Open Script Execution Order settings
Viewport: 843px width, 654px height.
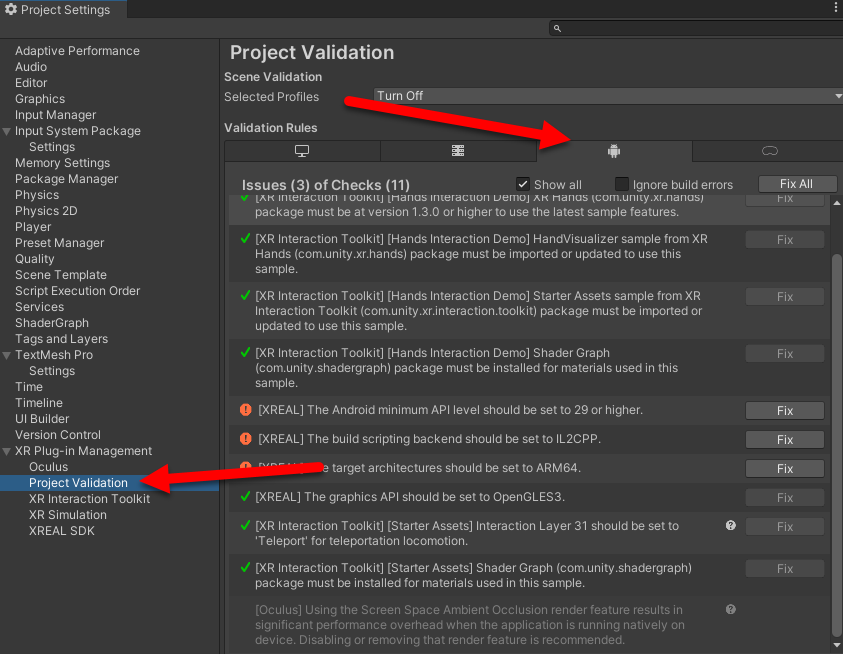pos(77,291)
